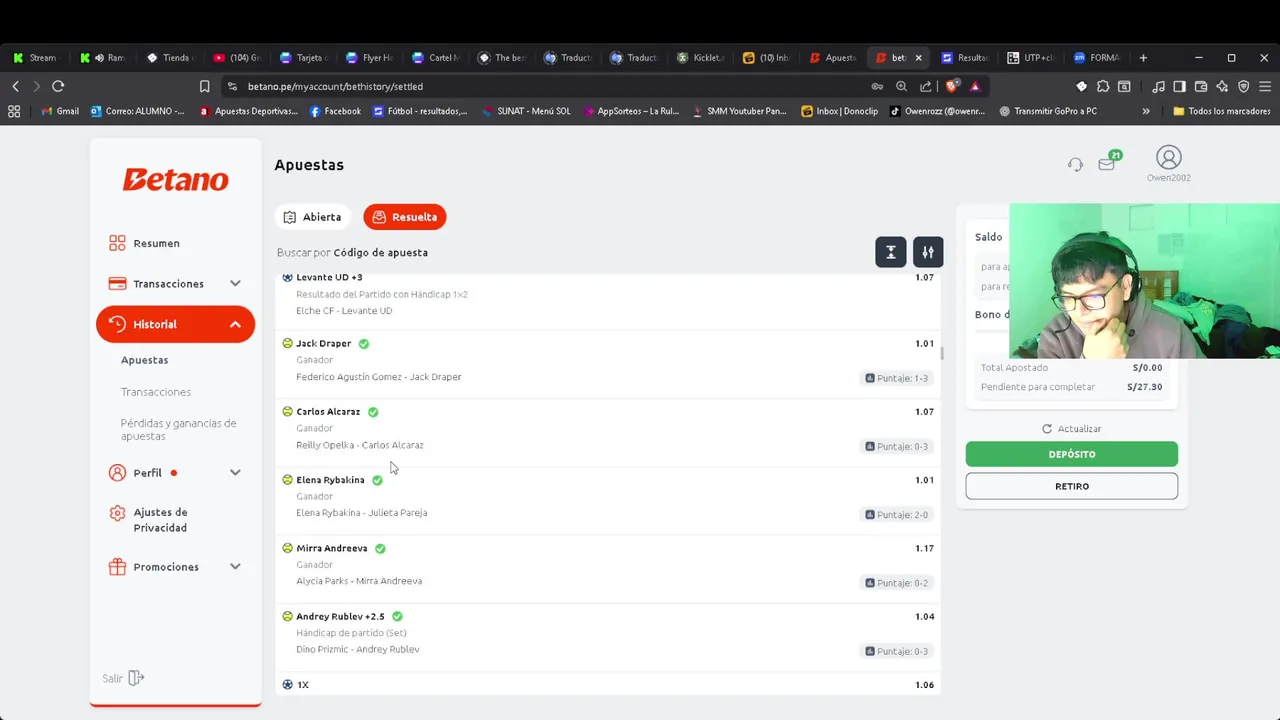1280x720 pixels.
Task: Switch to the Tarjeta browser tab
Action: [x=303, y=58]
